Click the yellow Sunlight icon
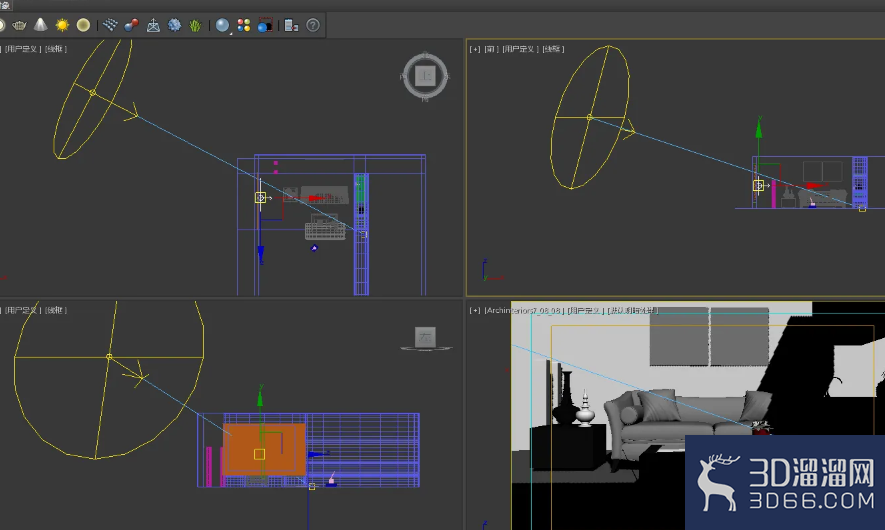This screenshot has width=885, height=530. (x=62, y=25)
